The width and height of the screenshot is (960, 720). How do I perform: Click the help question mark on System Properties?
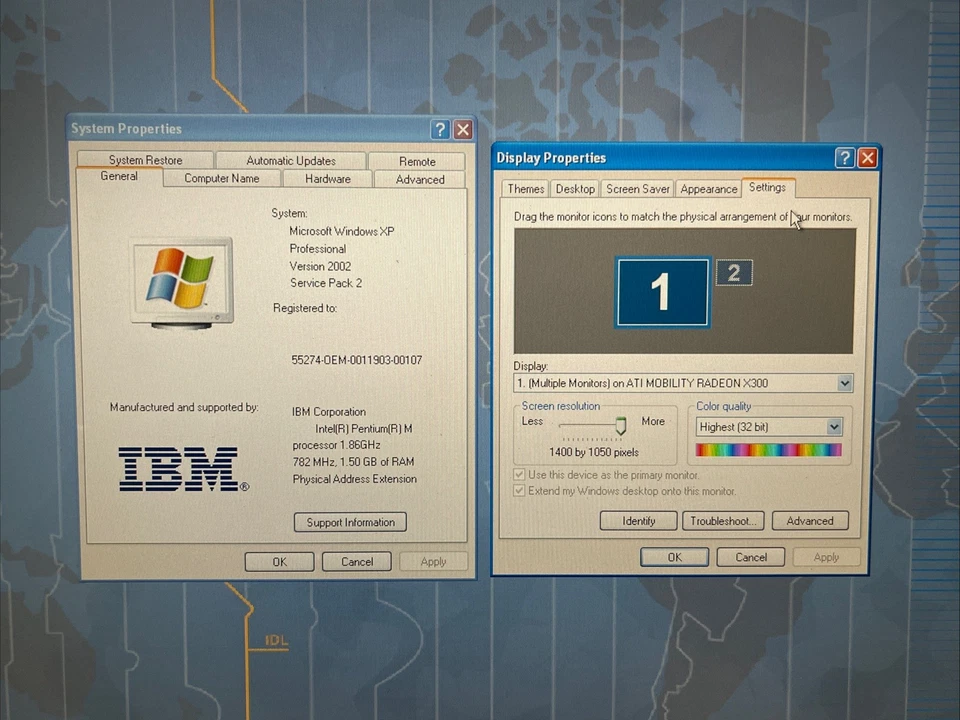click(439, 129)
